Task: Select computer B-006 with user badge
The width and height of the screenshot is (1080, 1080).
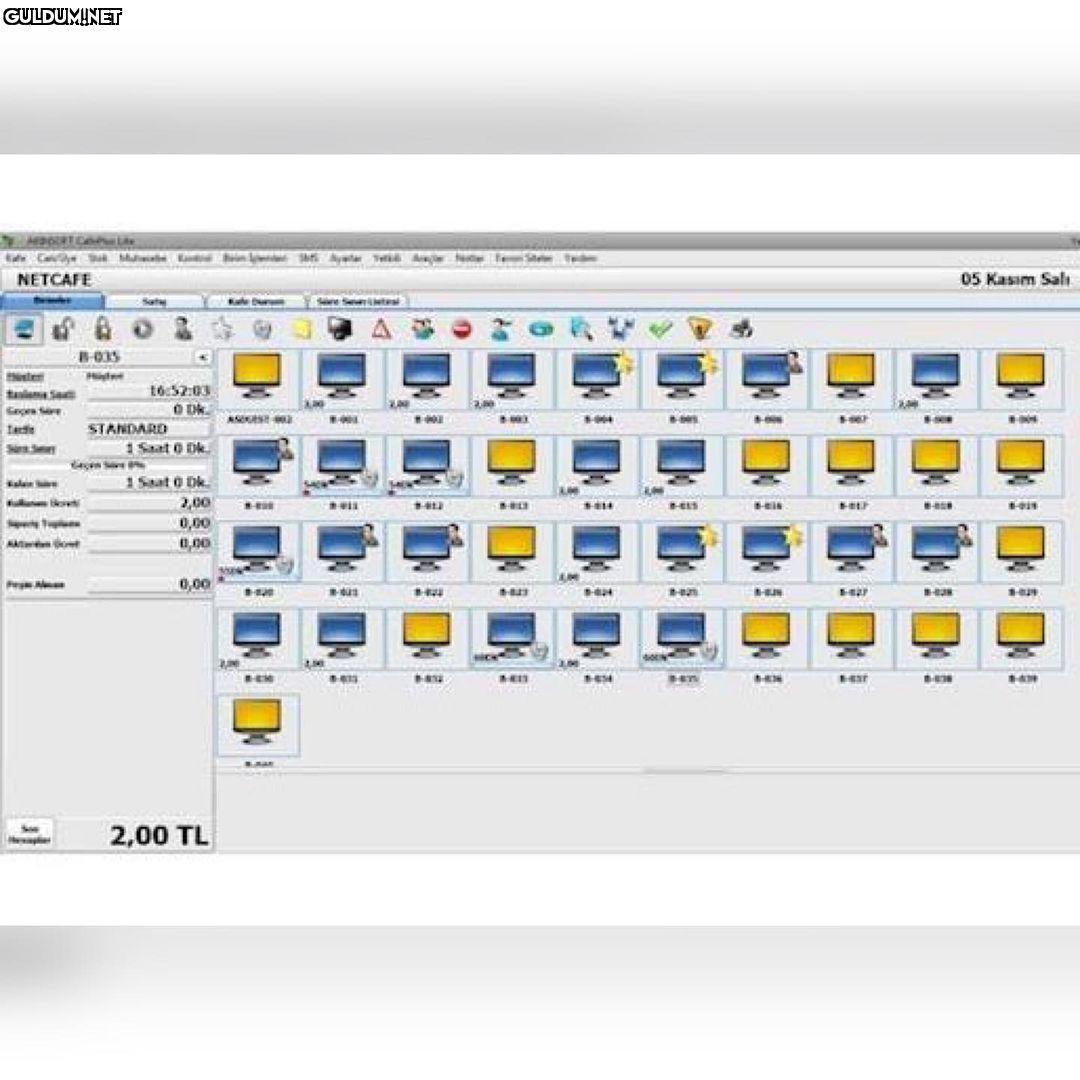Action: pyautogui.click(x=767, y=378)
